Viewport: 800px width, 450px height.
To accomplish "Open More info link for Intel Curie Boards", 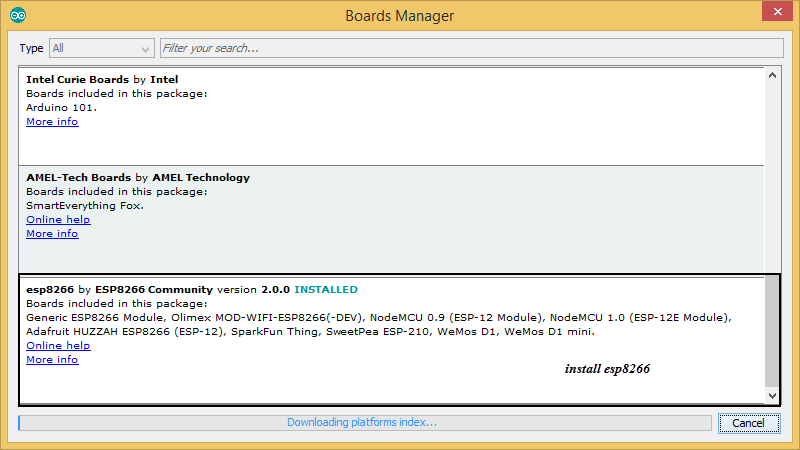I will click(52, 121).
